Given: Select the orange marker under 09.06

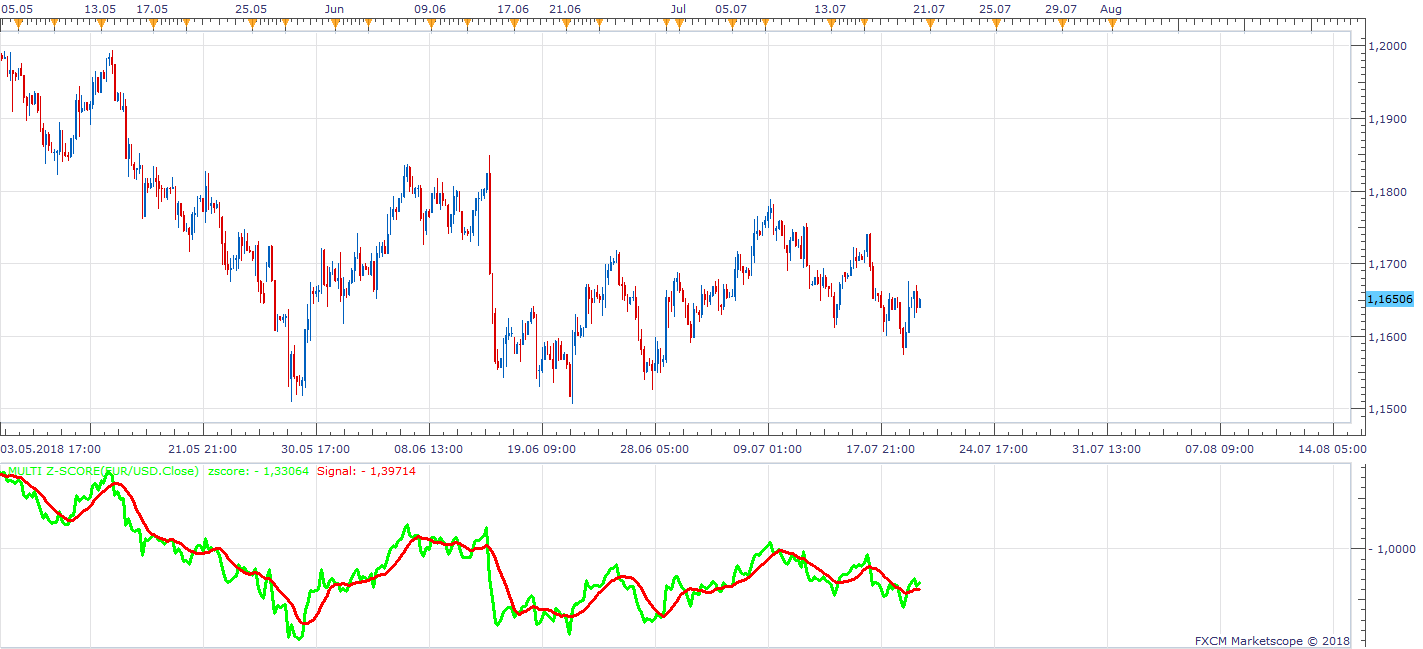Looking at the screenshot, I should point(431,21).
